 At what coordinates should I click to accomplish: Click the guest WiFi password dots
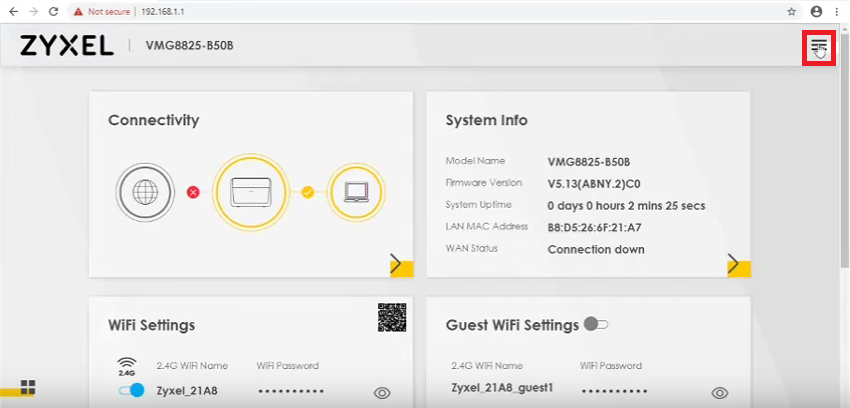tap(614, 391)
